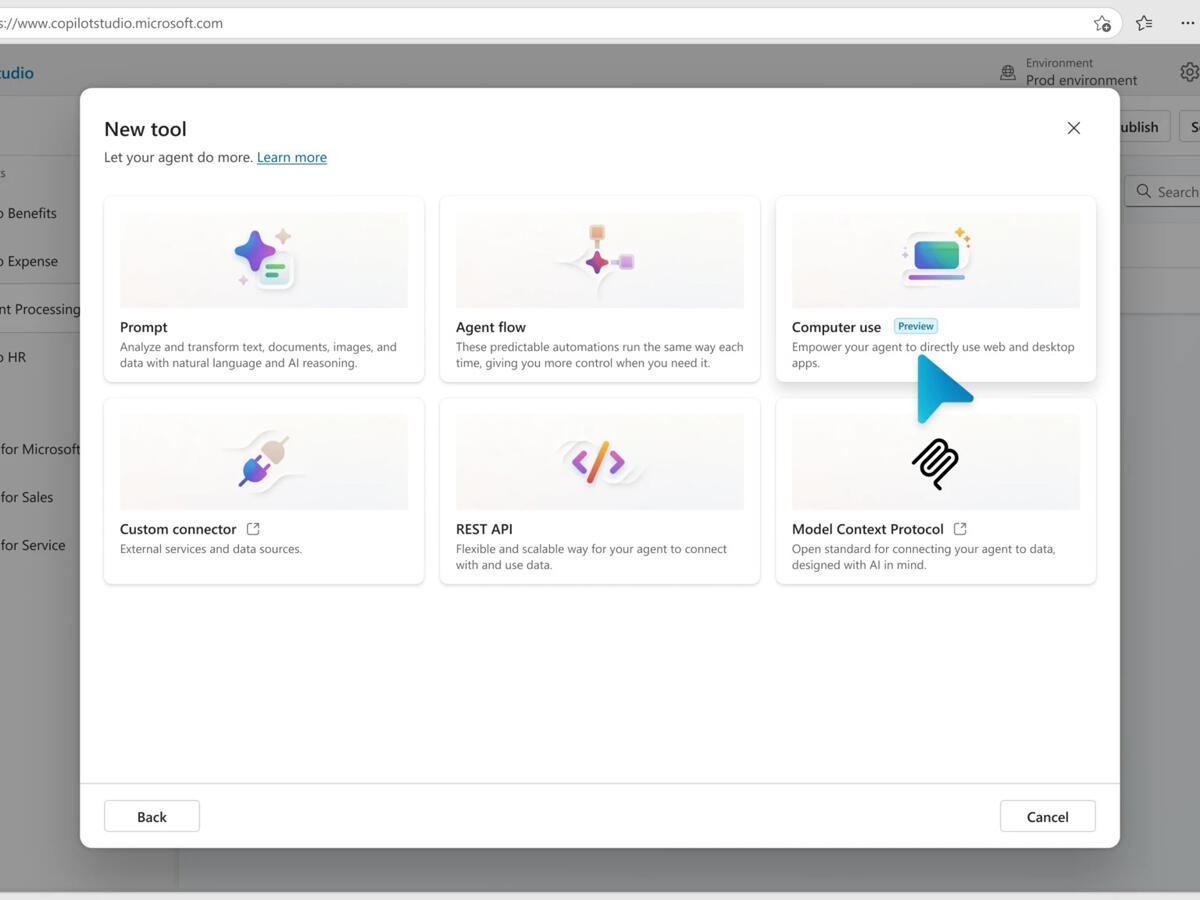This screenshot has height=900, width=1200.
Task: Click the Computer use laptop icon
Action: click(x=937, y=254)
